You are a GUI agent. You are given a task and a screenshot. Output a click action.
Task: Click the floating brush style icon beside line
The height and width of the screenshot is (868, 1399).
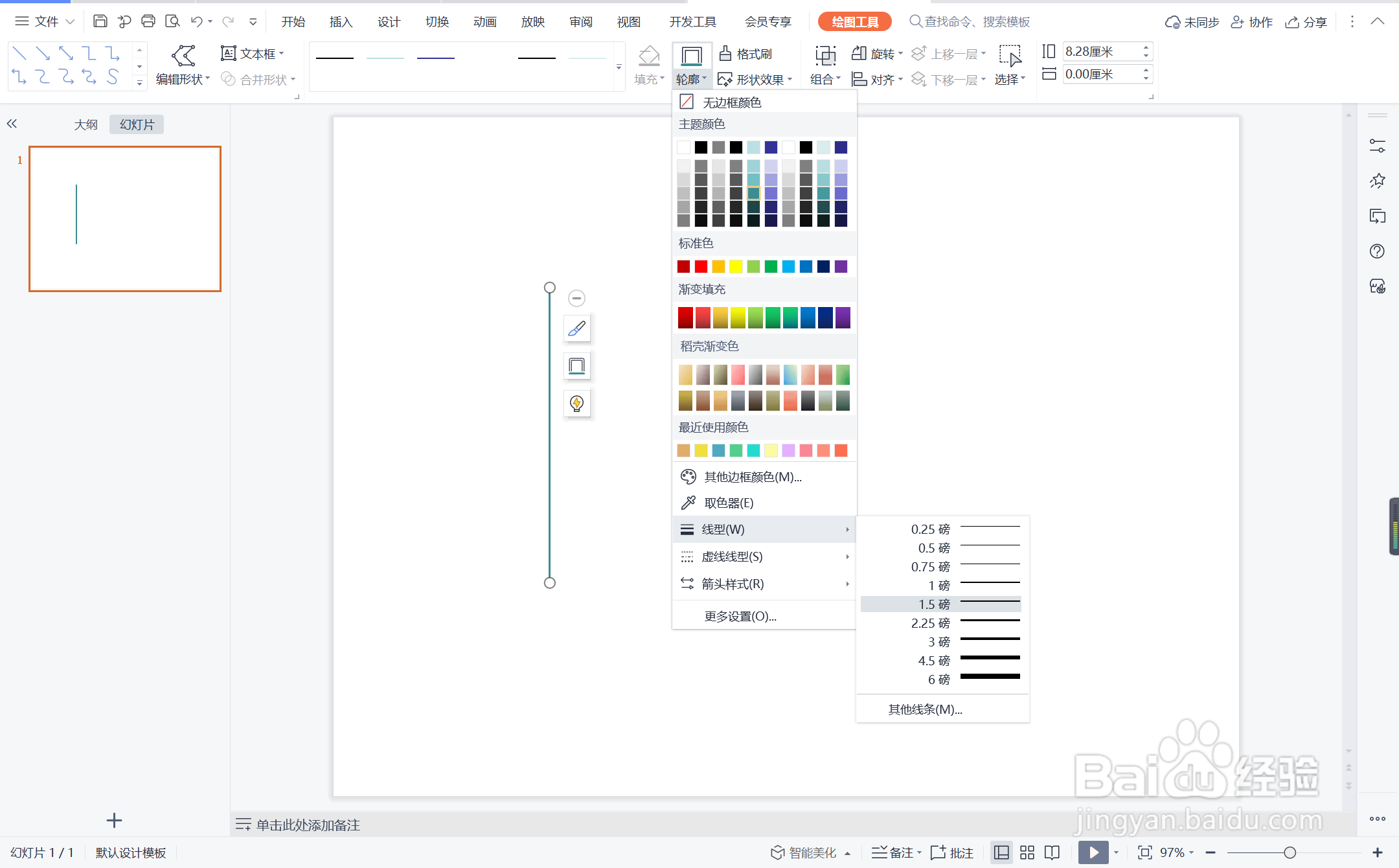tap(576, 329)
